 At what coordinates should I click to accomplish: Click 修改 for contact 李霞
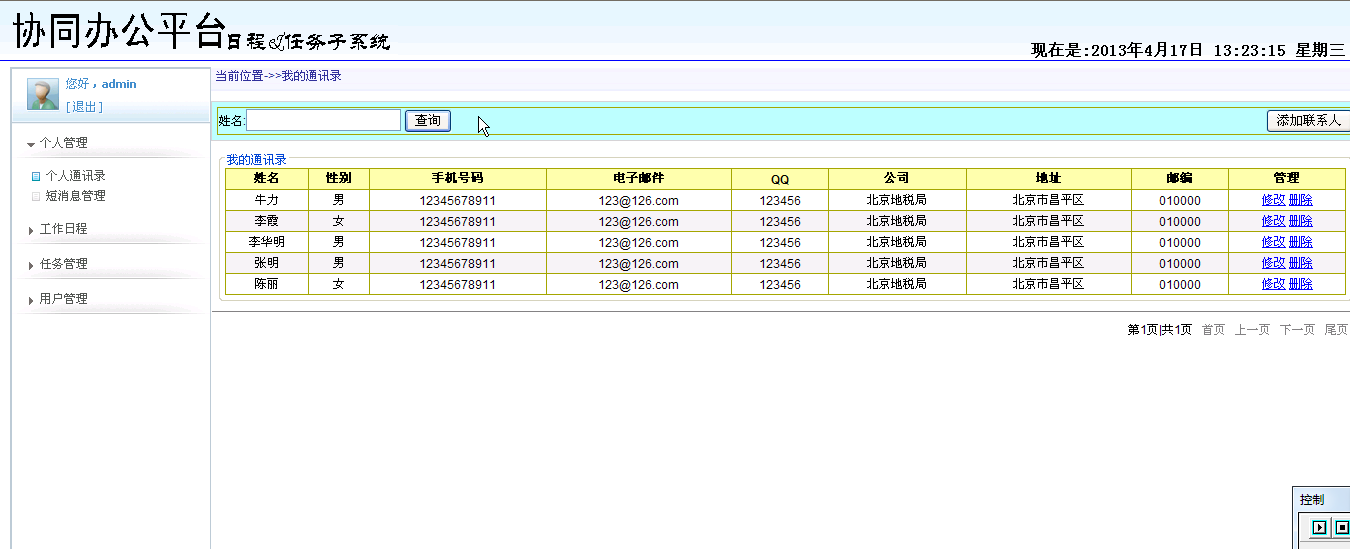(x=1273, y=221)
